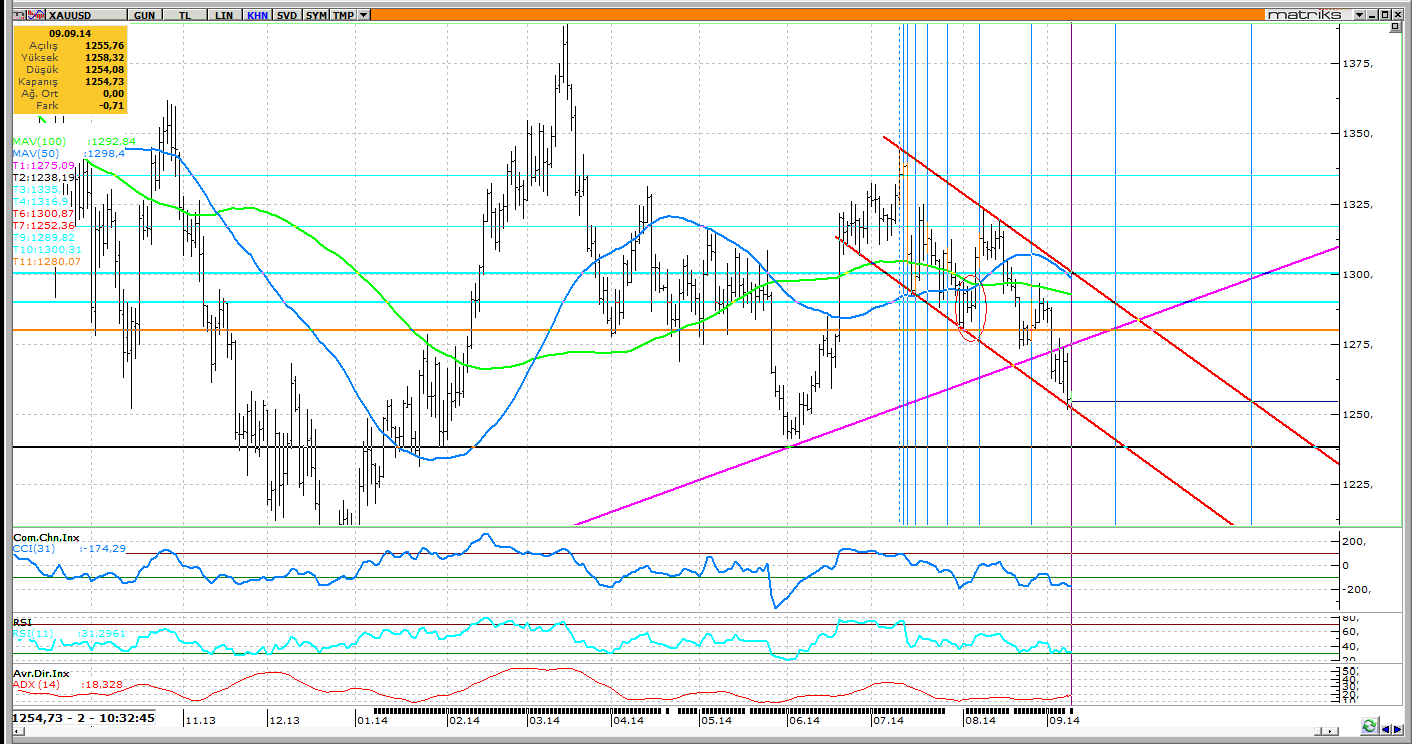The image size is (1412, 744).
Task: Switch to the LIN scale button
Action: [224, 15]
